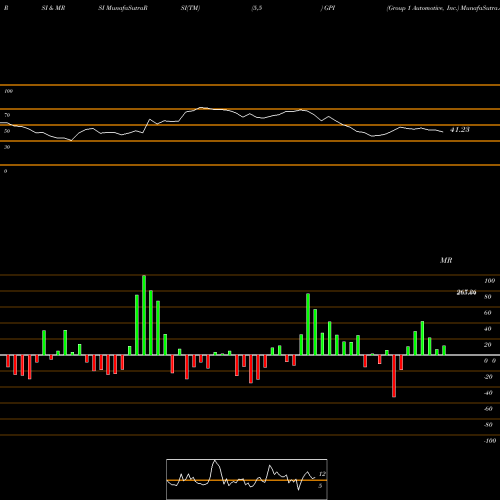Click the MR axis label 80
Screen dimensions: 500x500
click(x=488, y=297)
